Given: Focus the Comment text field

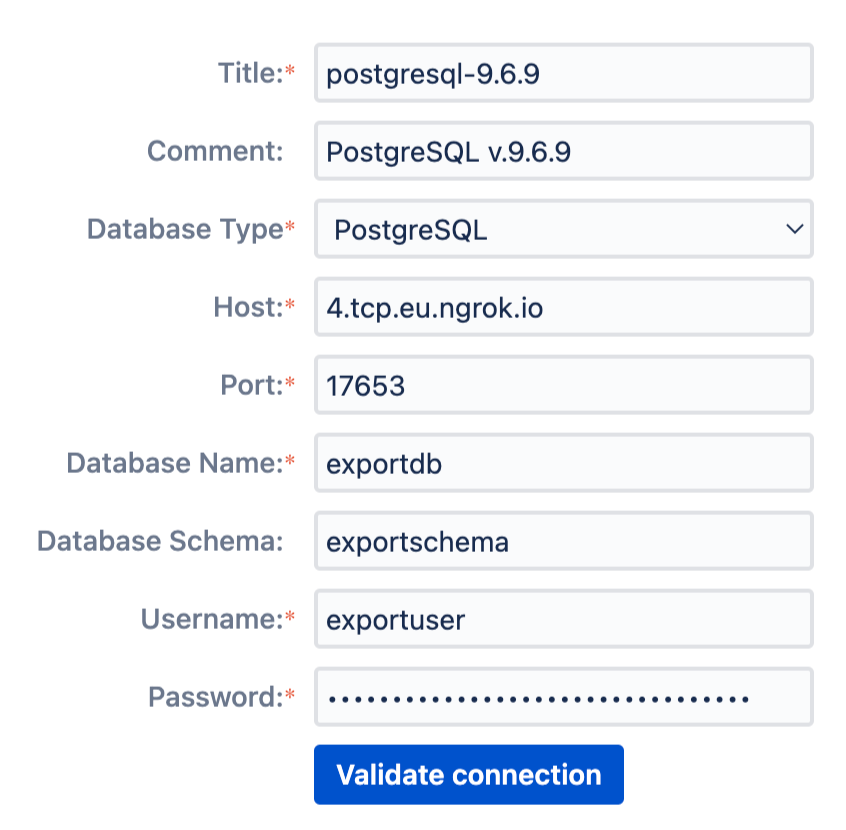Looking at the screenshot, I should pyautogui.click(x=563, y=151).
